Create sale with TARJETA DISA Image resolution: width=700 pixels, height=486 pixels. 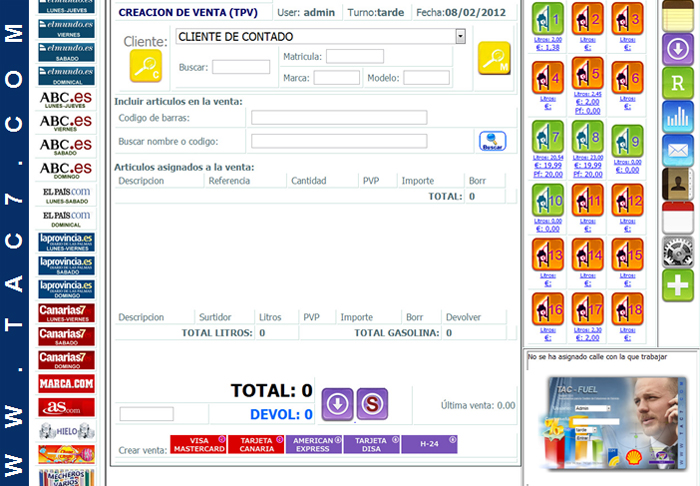(x=371, y=444)
